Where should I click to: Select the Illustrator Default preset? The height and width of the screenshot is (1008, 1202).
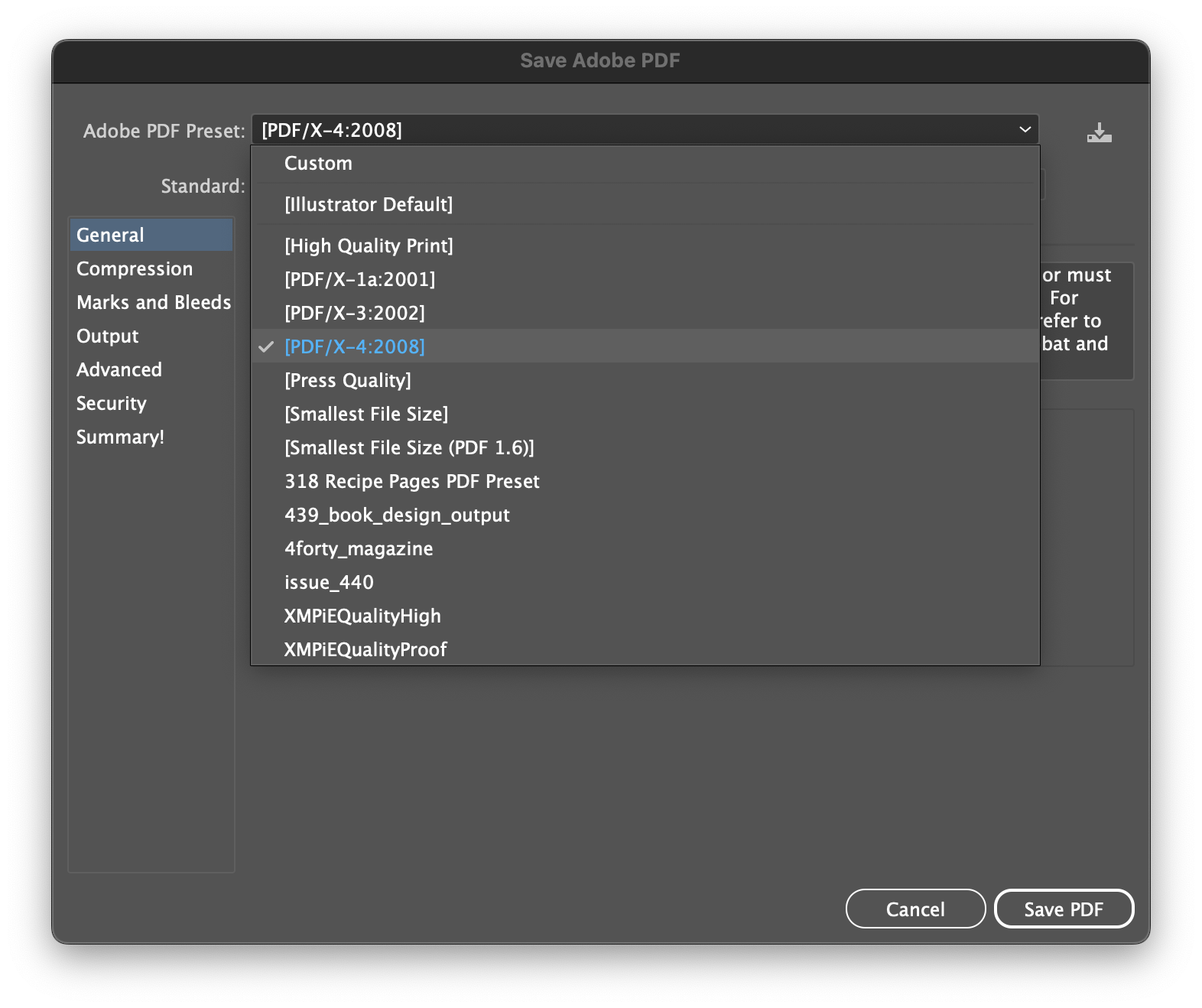645,205
